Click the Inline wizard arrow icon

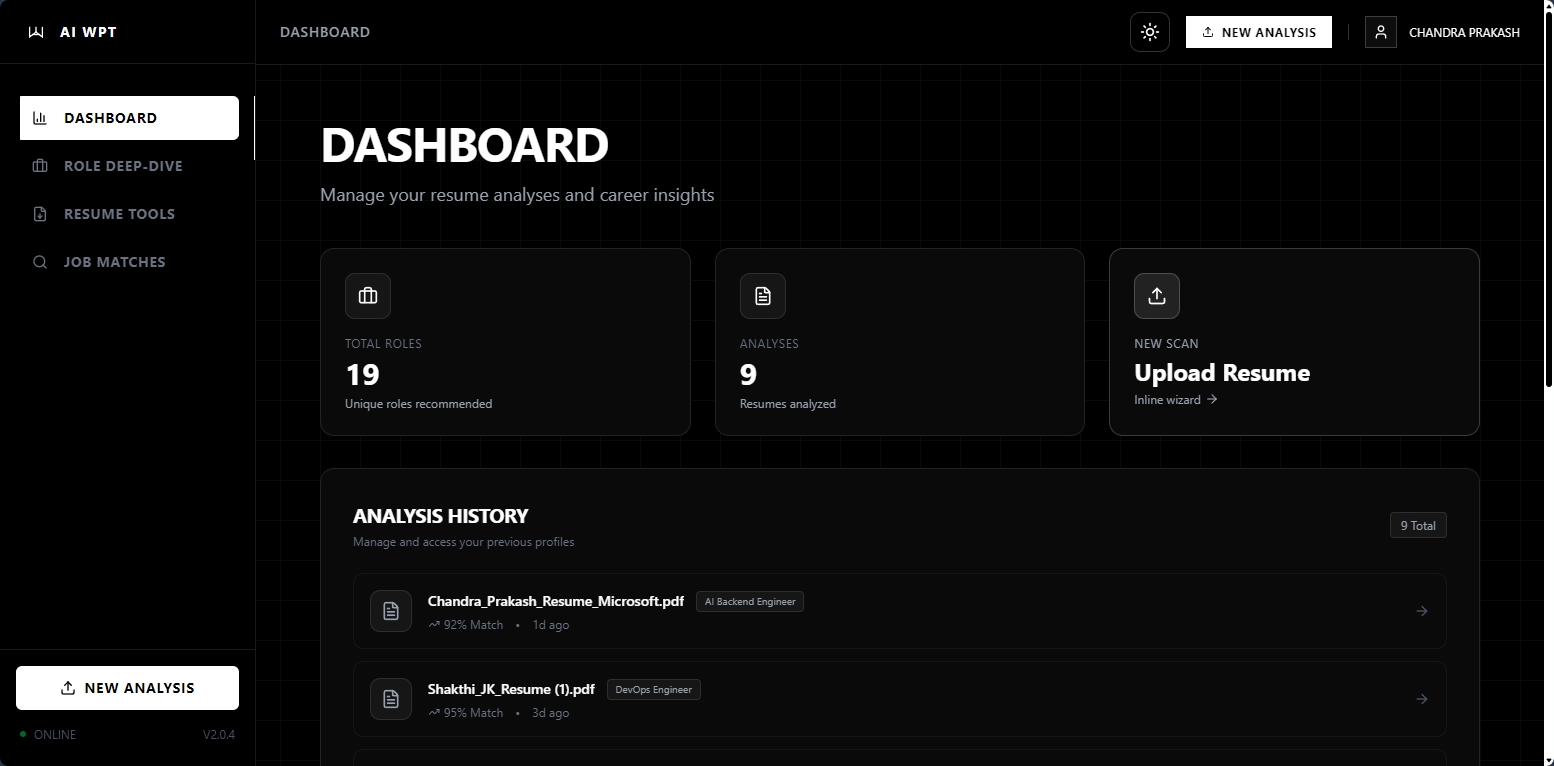tap(1212, 399)
